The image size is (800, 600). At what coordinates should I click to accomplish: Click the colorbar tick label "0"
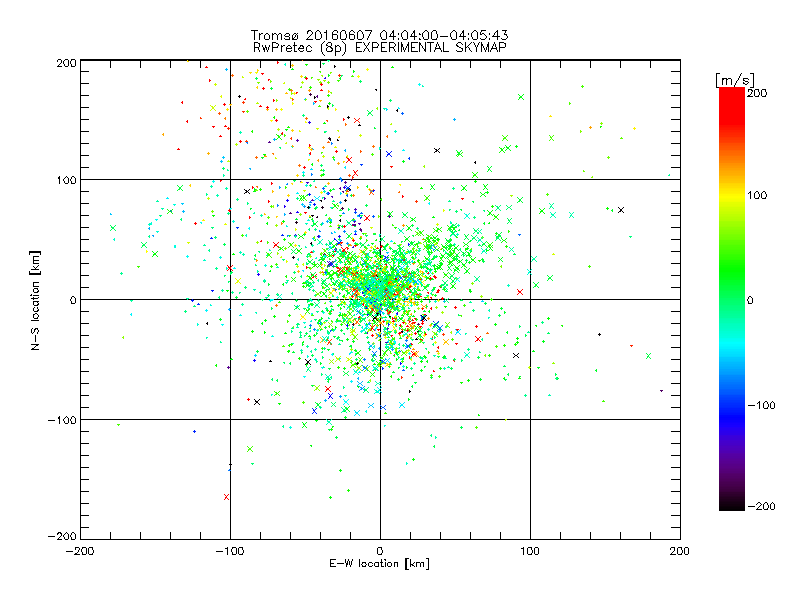750,300
